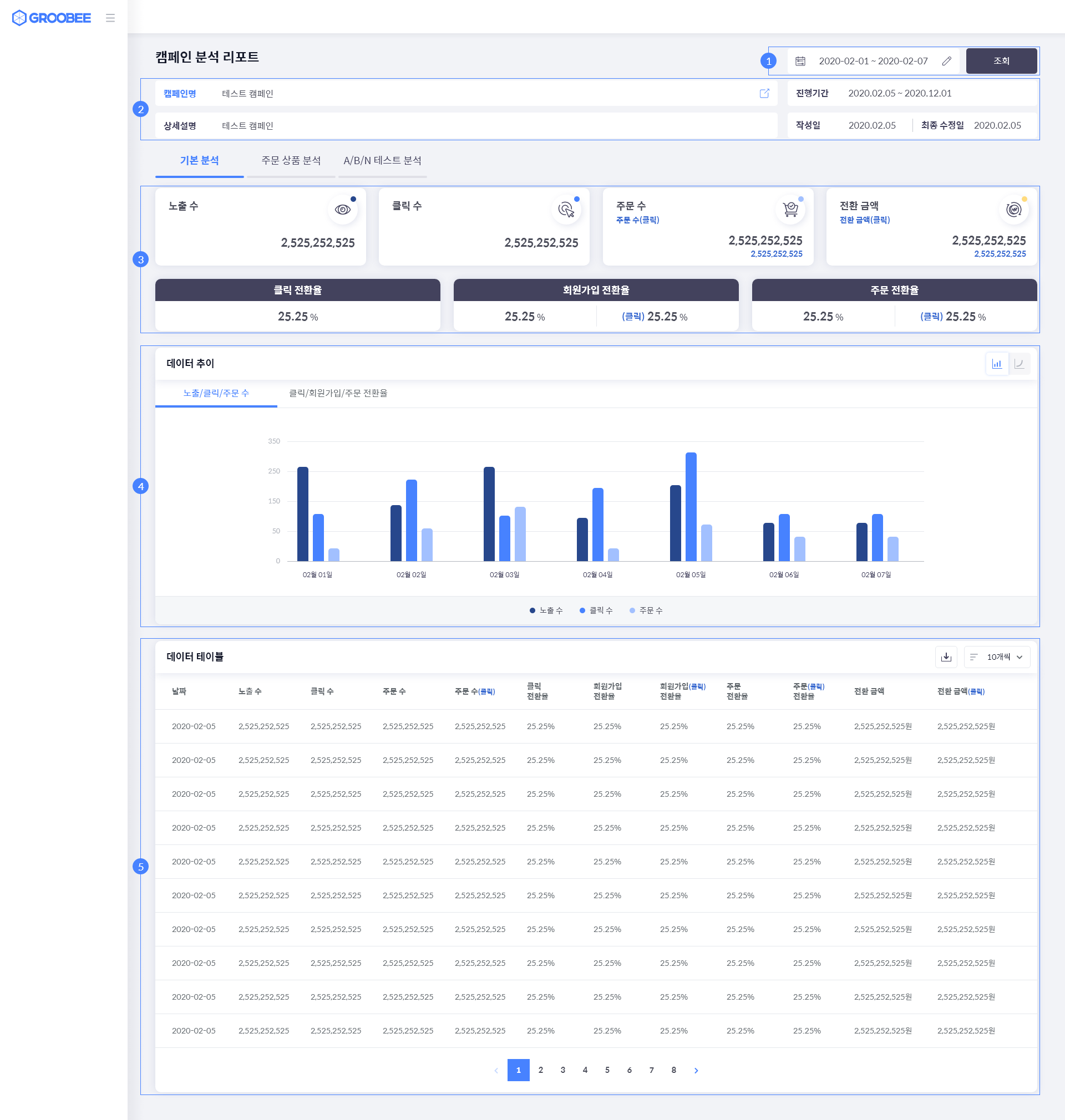1065x1120 pixels.
Task: Click the calendar icon in date range
Action: click(x=800, y=62)
